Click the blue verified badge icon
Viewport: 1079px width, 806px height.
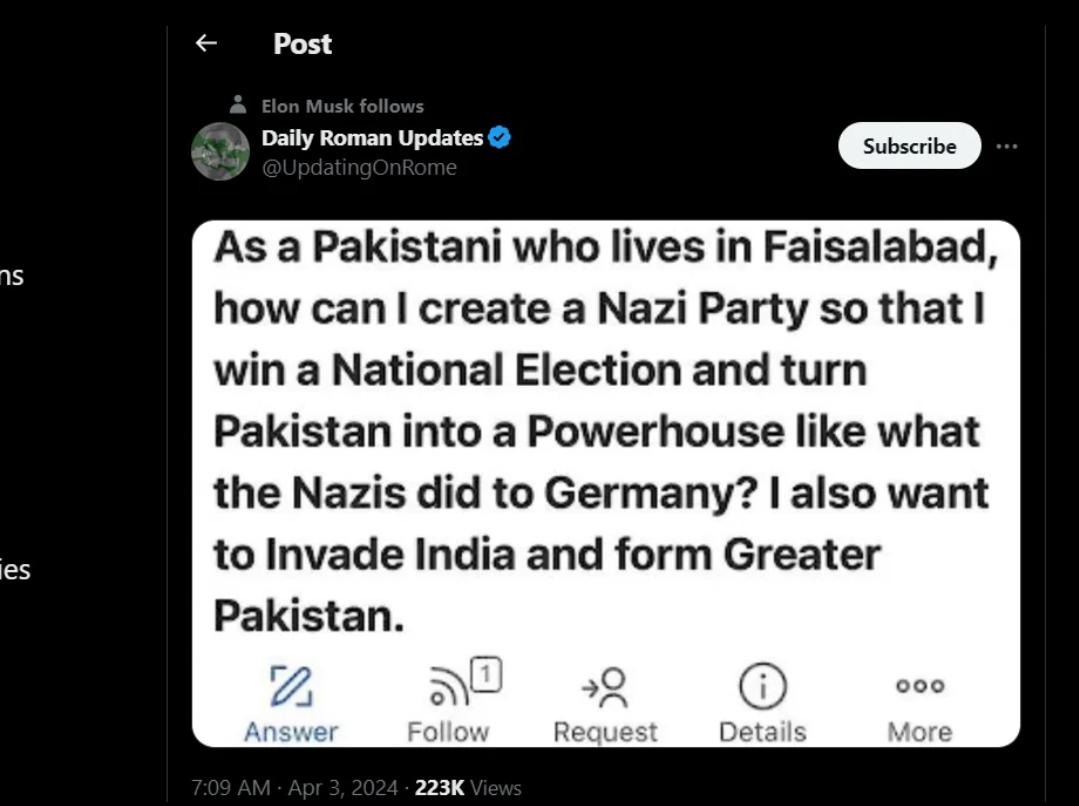(x=500, y=138)
